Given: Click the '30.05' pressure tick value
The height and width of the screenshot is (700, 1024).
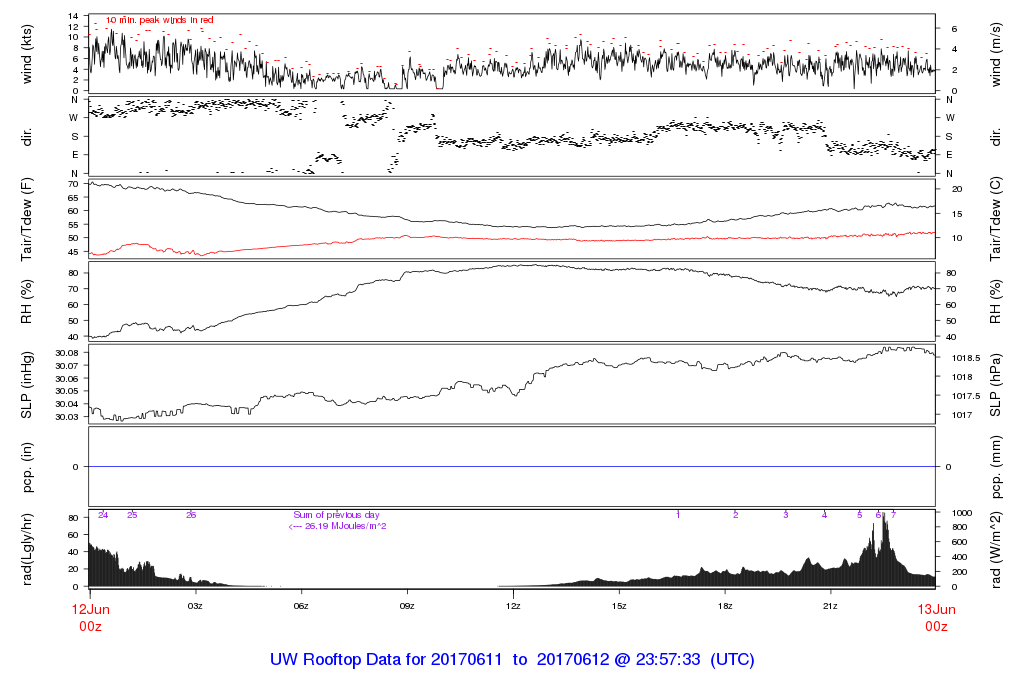Looking at the screenshot, I should pyautogui.click(x=67, y=391).
